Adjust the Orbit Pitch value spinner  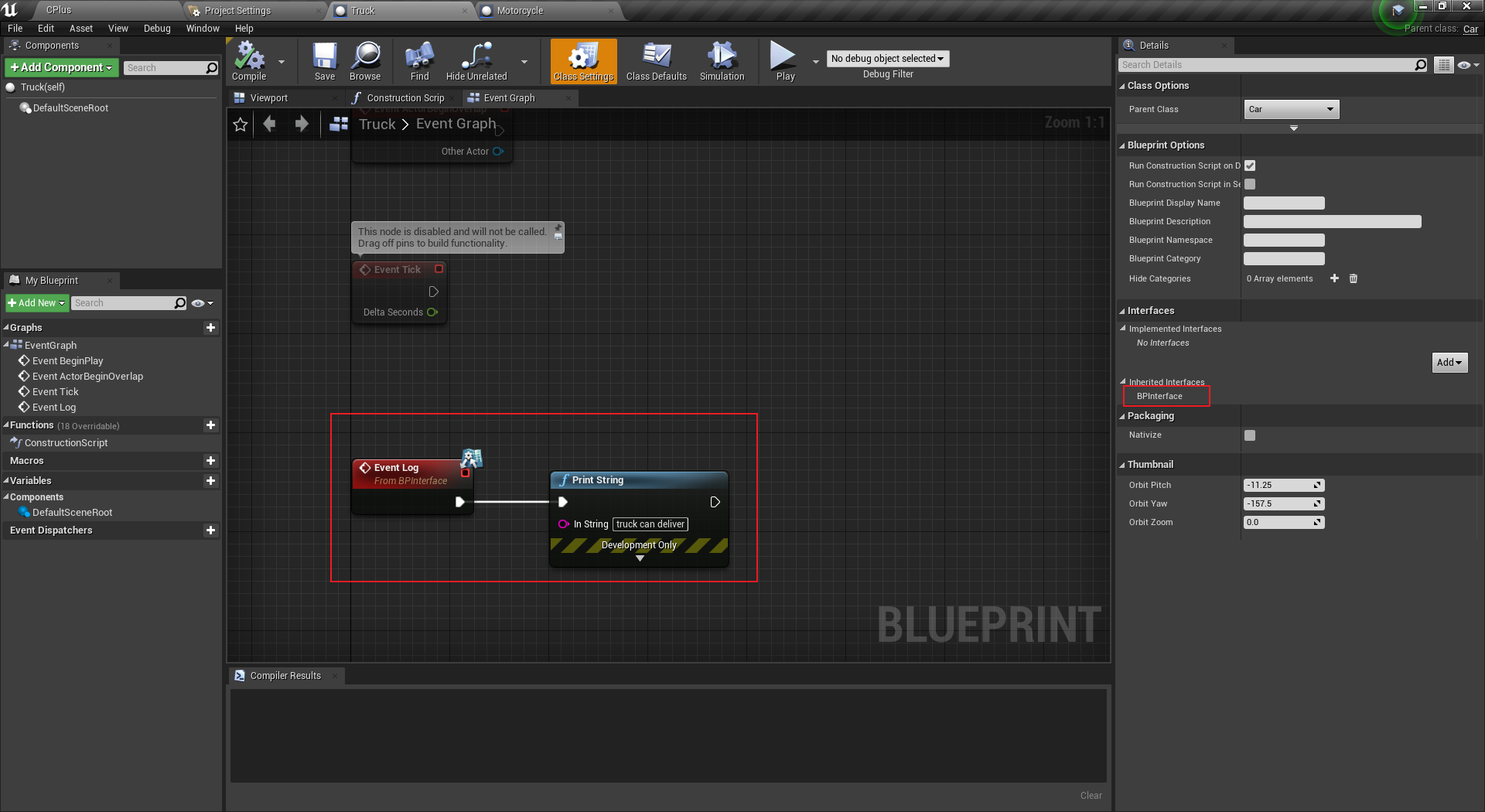click(x=1284, y=486)
